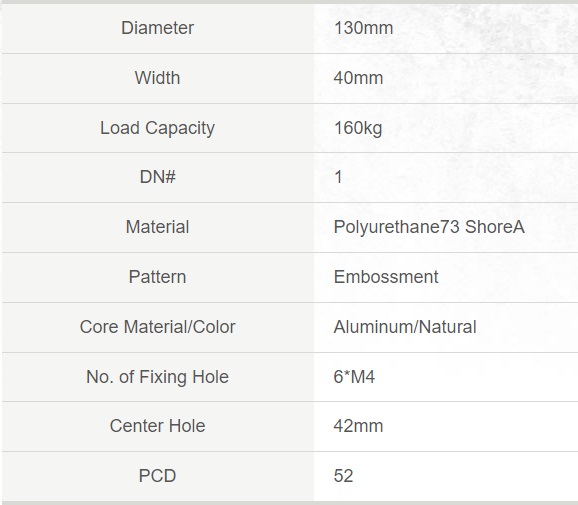The width and height of the screenshot is (578, 505).
Task: Select the 6*M4 fixing hole value
Action: 354,377
